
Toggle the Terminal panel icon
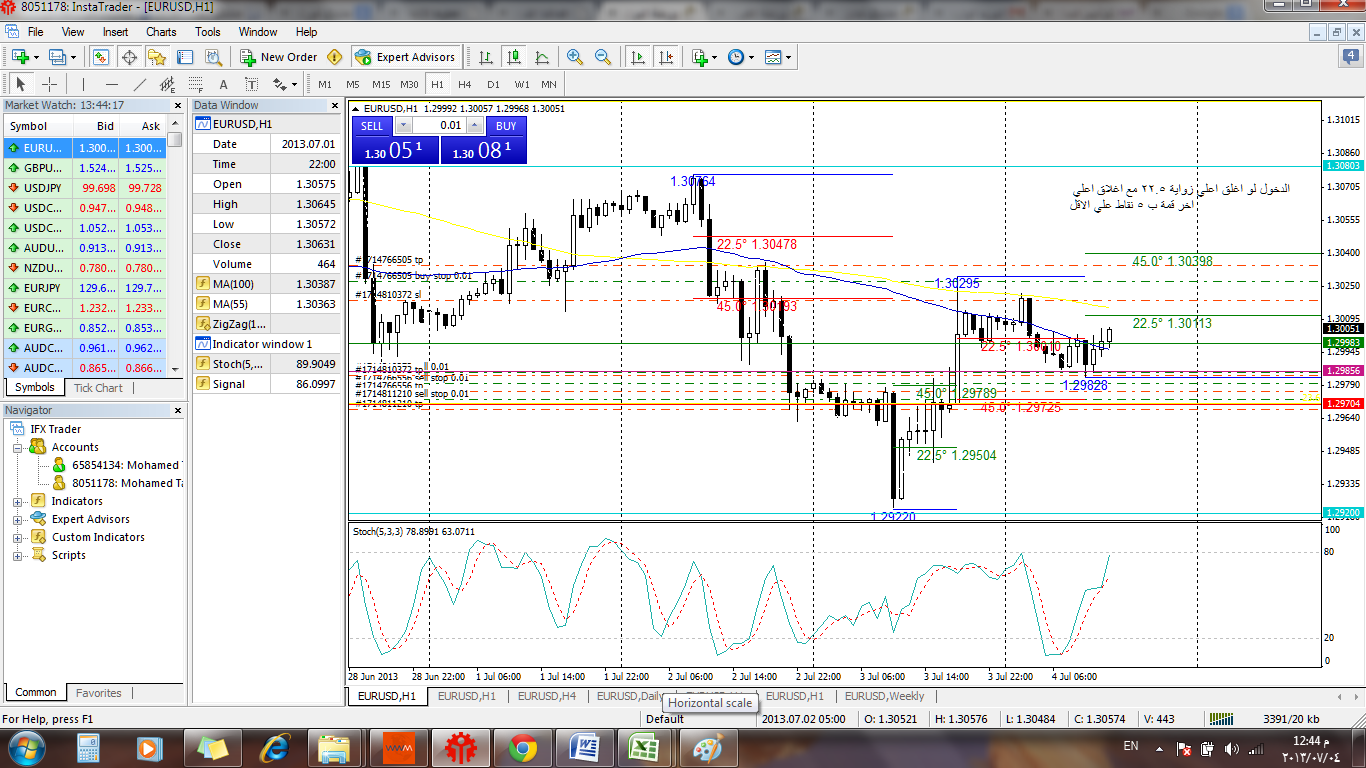click(x=185, y=57)
